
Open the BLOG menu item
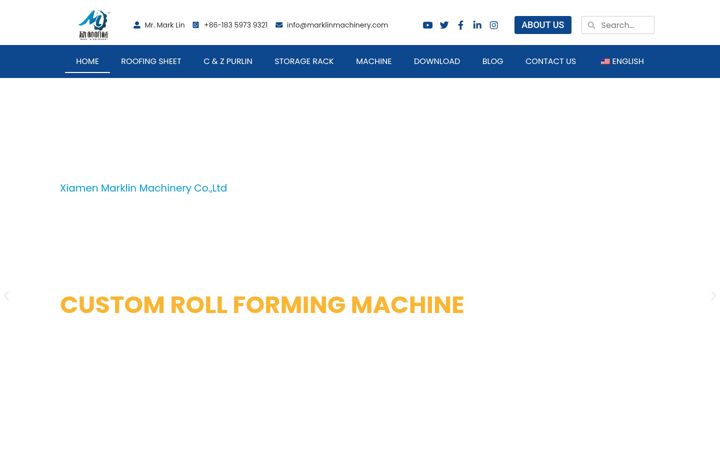click(x=493, y=61)
